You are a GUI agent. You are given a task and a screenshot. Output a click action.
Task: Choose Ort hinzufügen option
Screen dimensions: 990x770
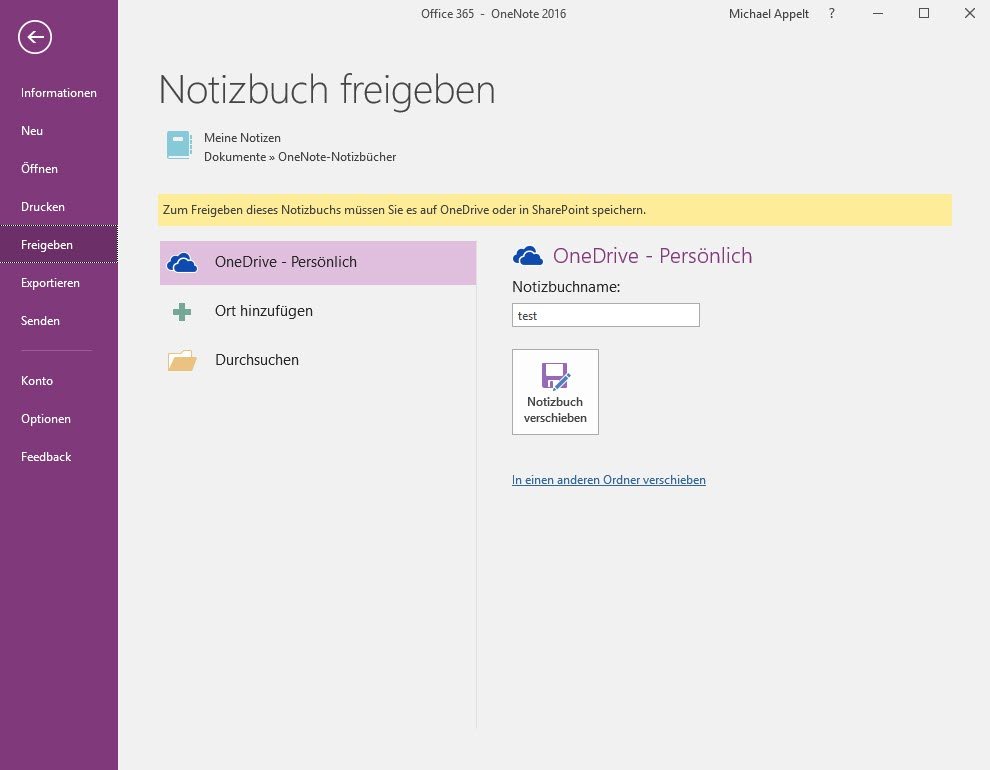pyautogui.click(x=318, y=311)
